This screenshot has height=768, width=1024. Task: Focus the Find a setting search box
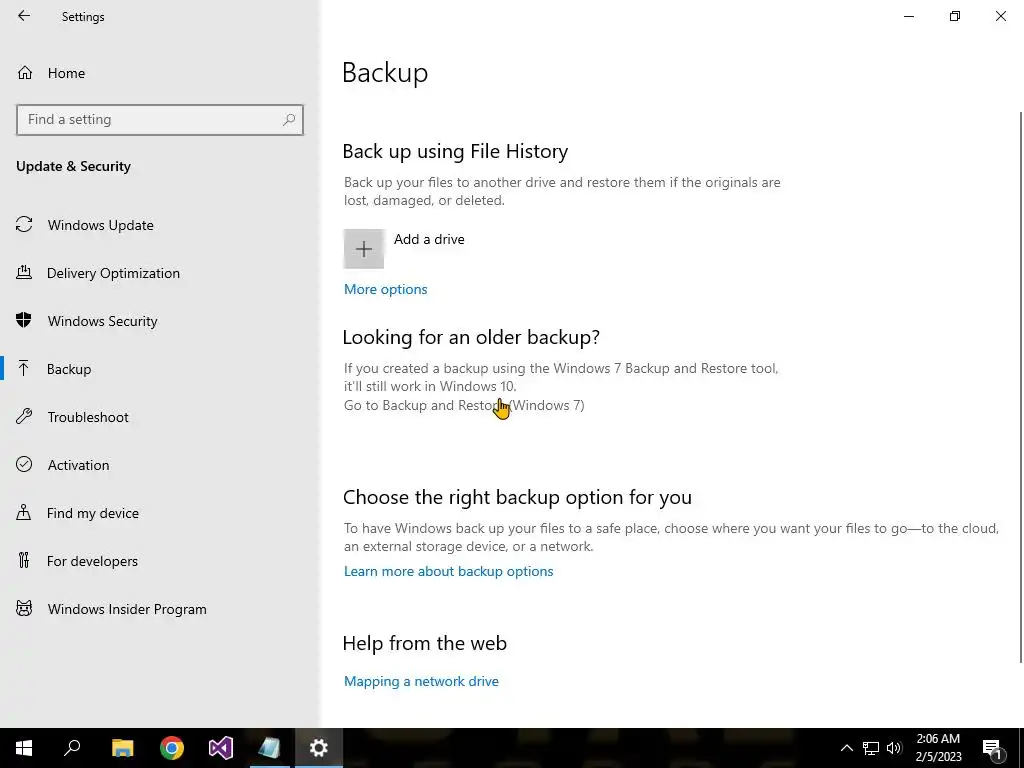point(159,120)
